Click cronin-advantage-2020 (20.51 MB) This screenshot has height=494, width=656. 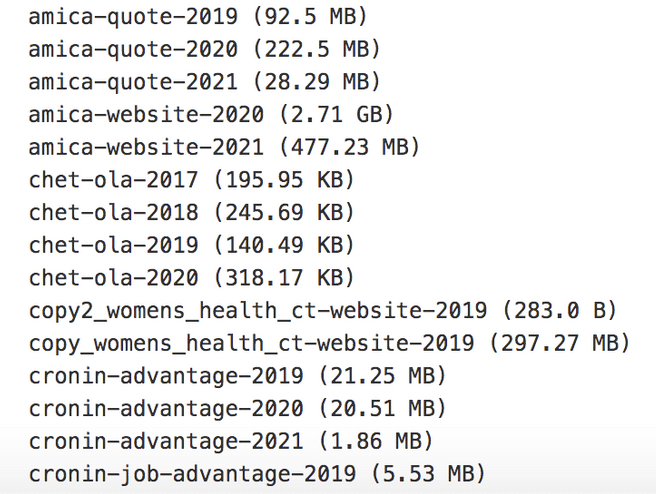(237, 409)
